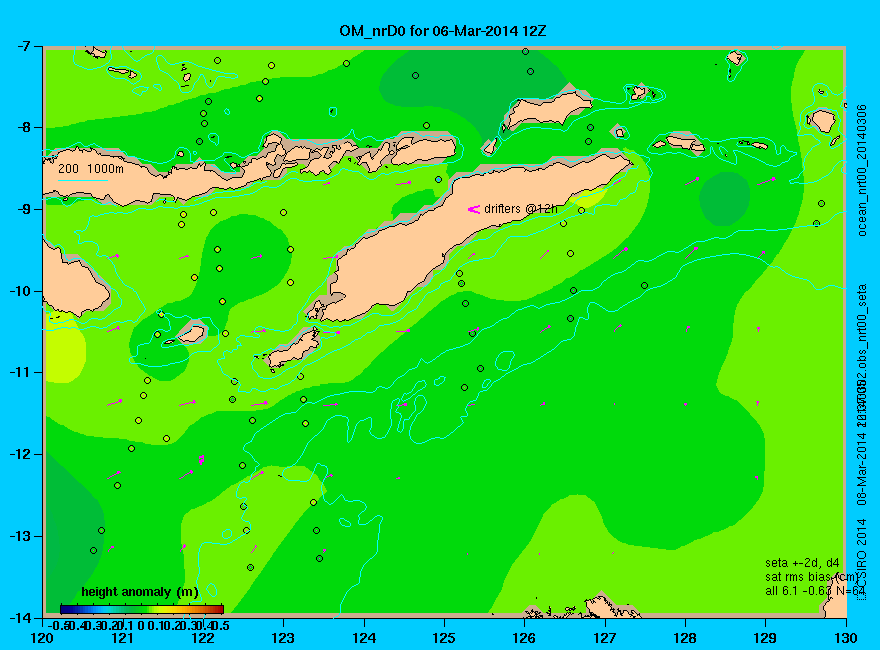Click the 128 longitude axis label

[x=685, y=639]
